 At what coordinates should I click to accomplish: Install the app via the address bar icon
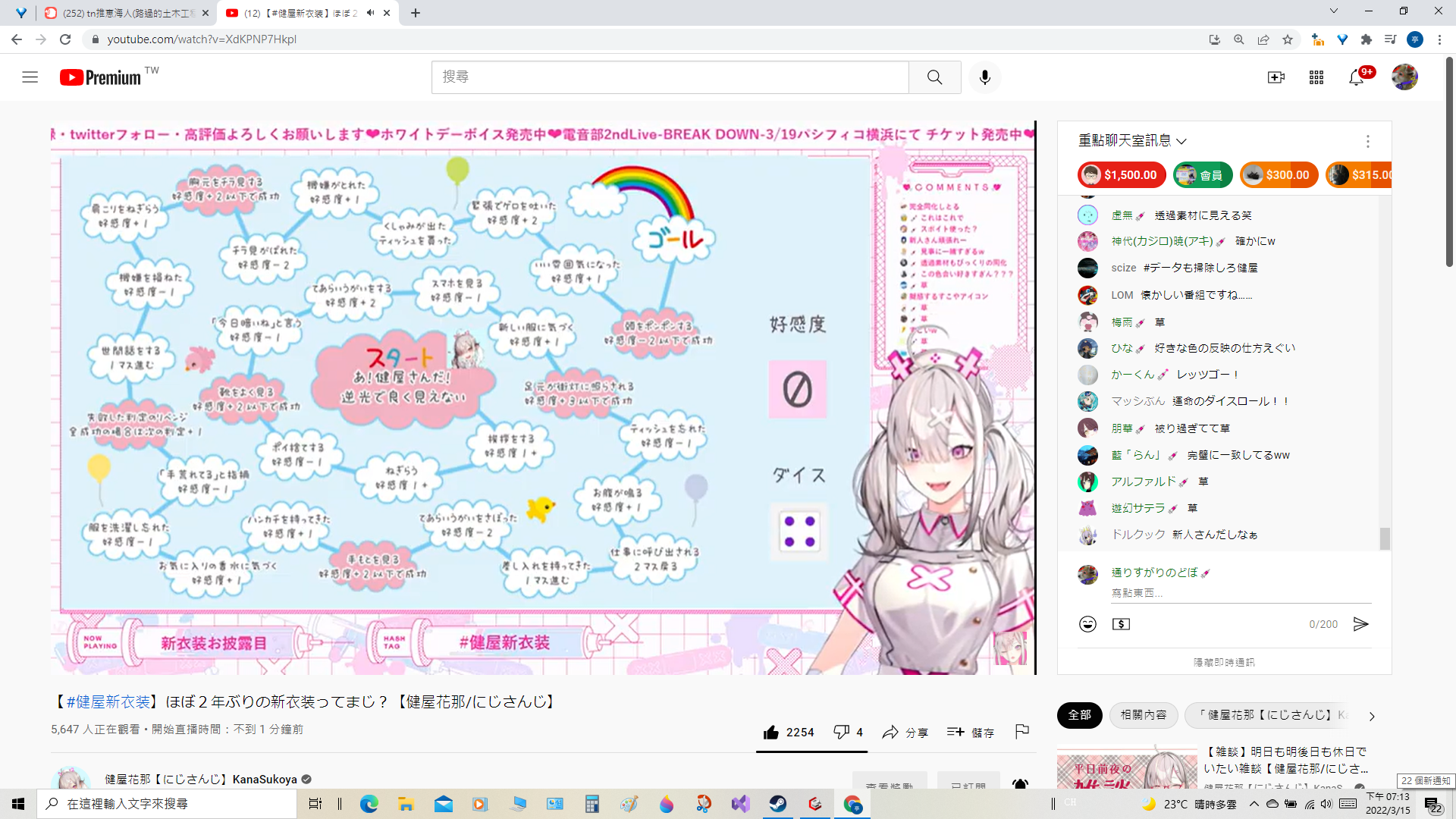point(1214,39)
